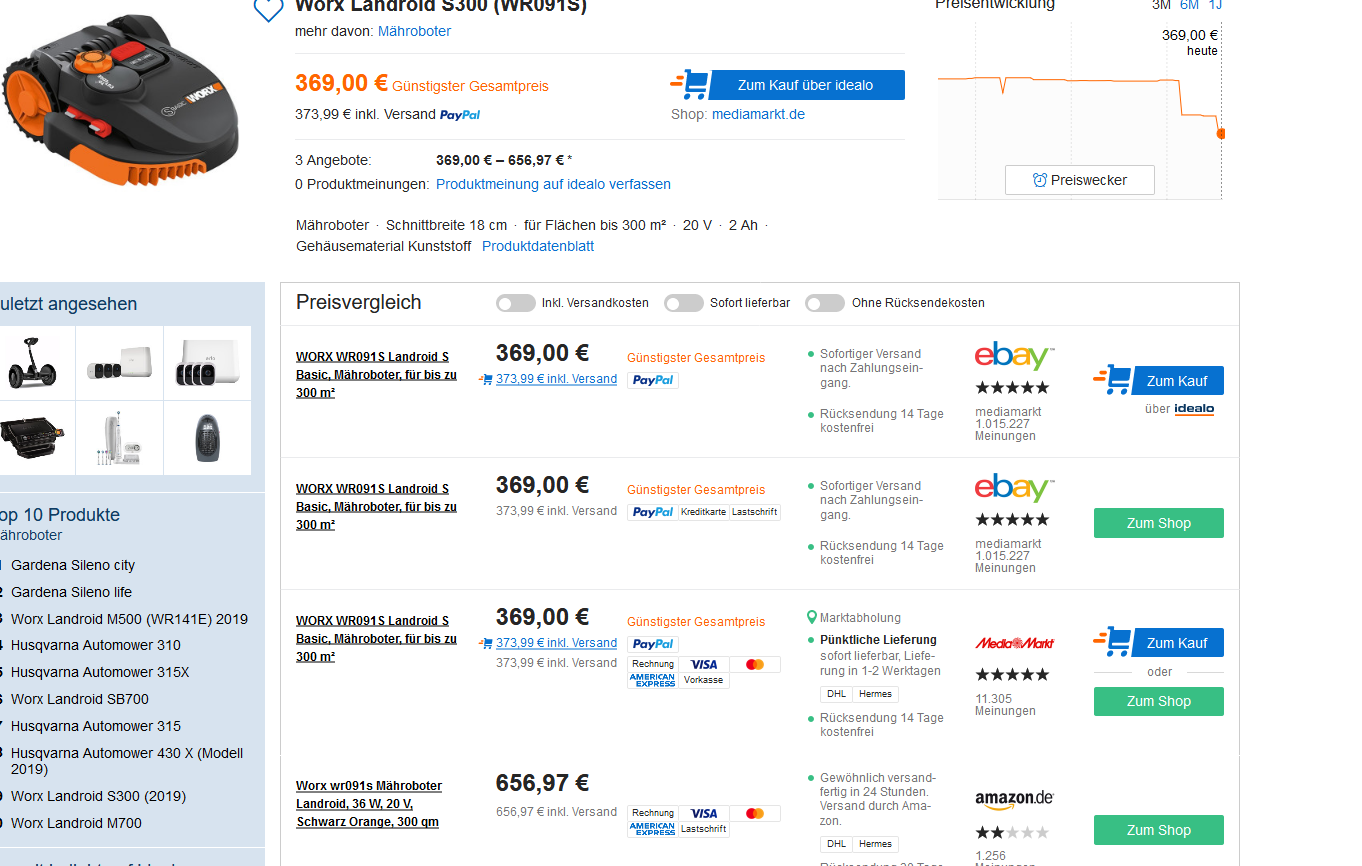The image size is (1362, 866).
Task: Click the MediaMarkt logo in third offer
Action: click(x=1014, y=643)
